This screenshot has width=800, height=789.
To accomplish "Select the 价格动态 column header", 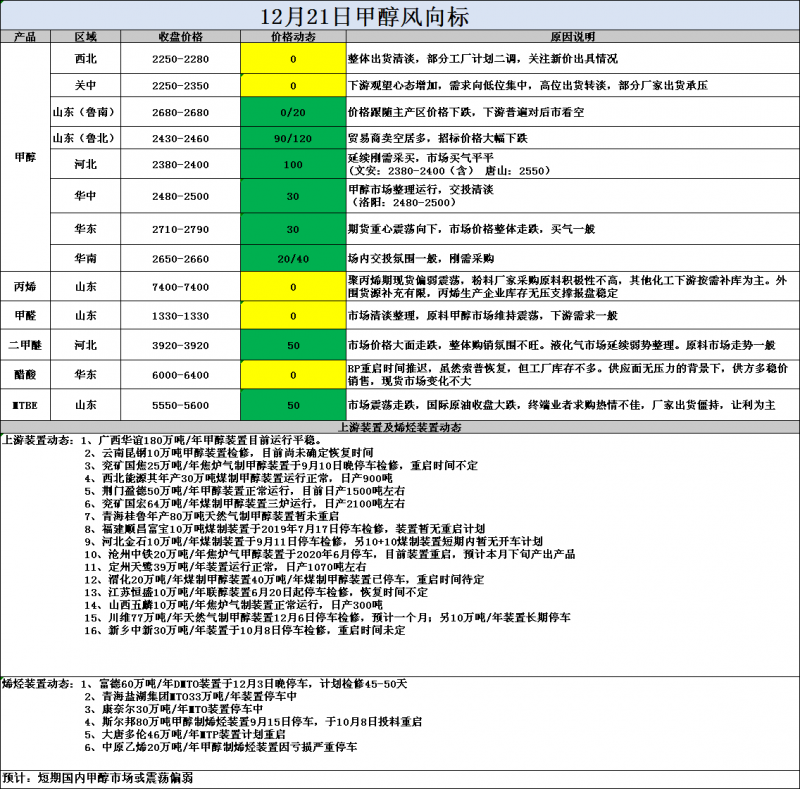I will (293, 37).
